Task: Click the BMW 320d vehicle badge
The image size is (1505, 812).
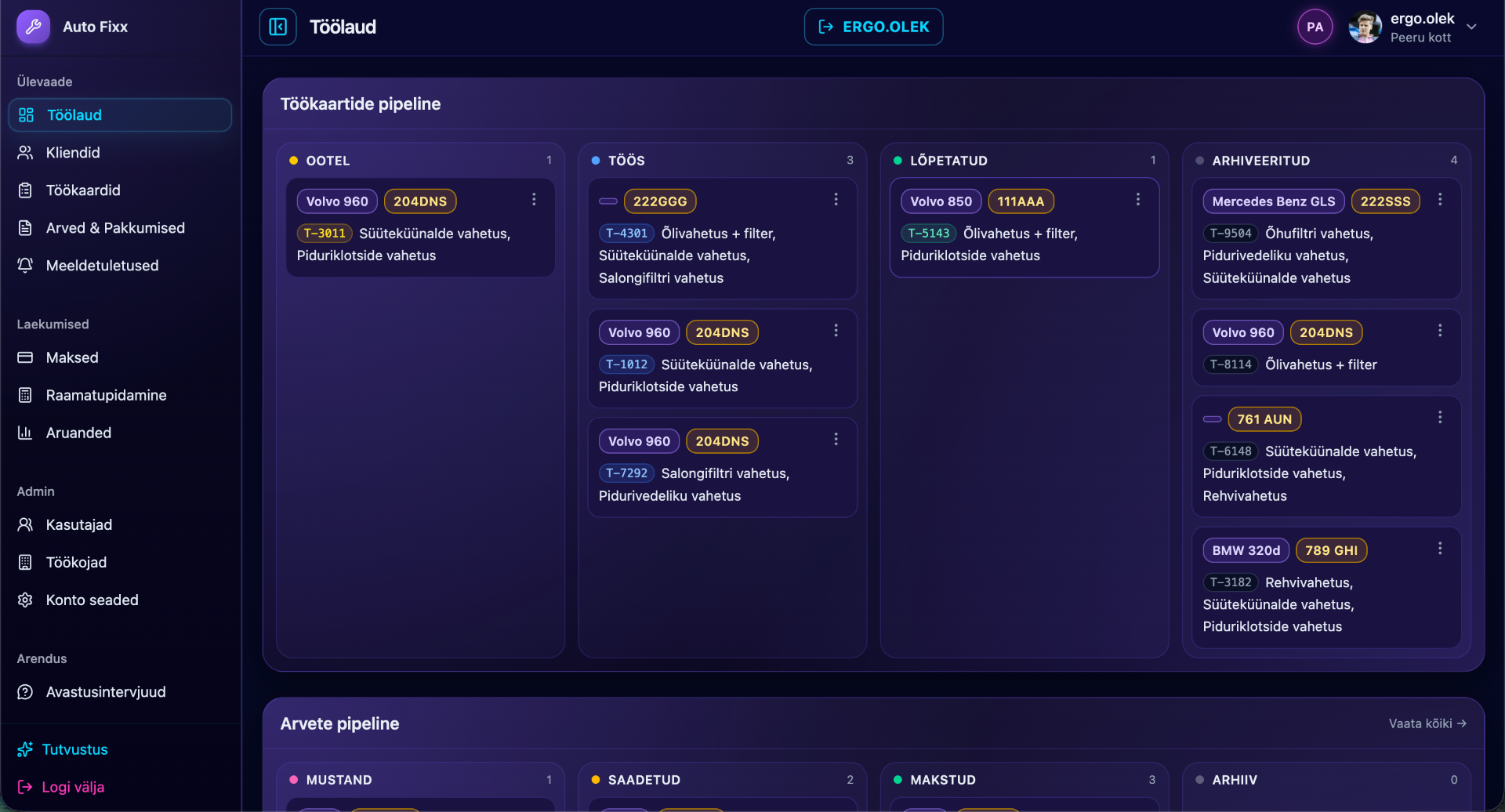Action: (1246, 550)
